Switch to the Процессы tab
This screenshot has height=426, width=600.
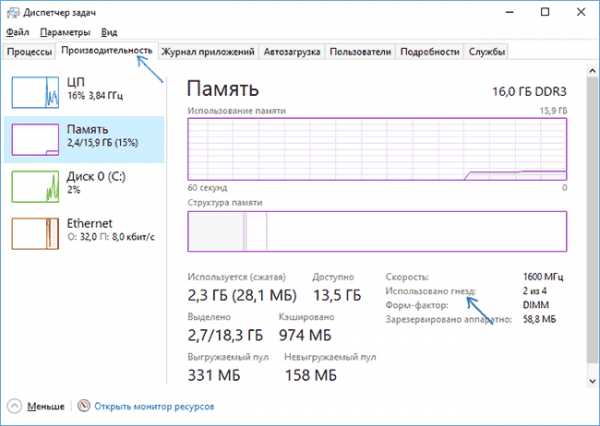coord(29,52)
